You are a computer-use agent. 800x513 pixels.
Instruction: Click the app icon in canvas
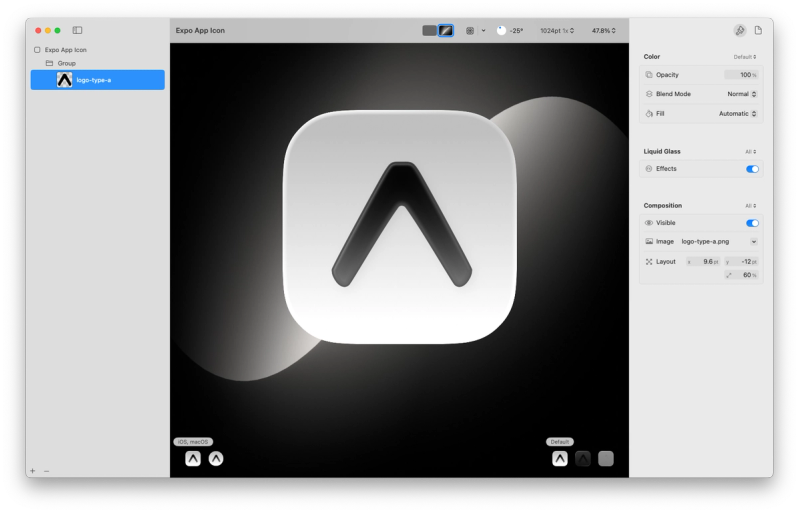[400, 227]
